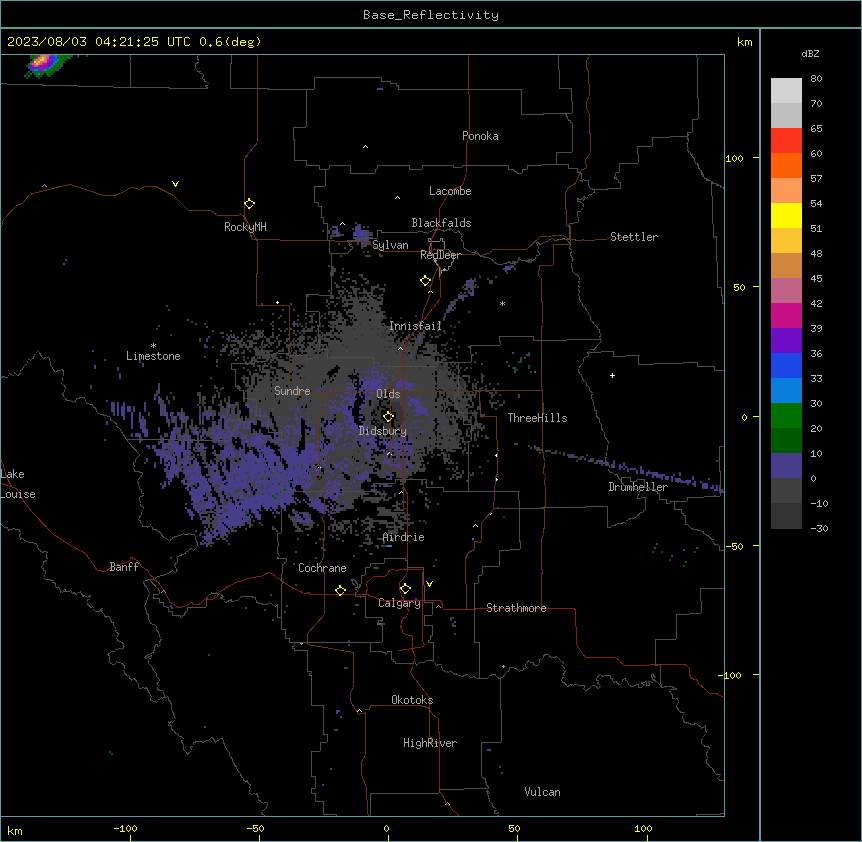Click the Limestone label
Viewport: 862px width, 842px height.
point(153,356)
